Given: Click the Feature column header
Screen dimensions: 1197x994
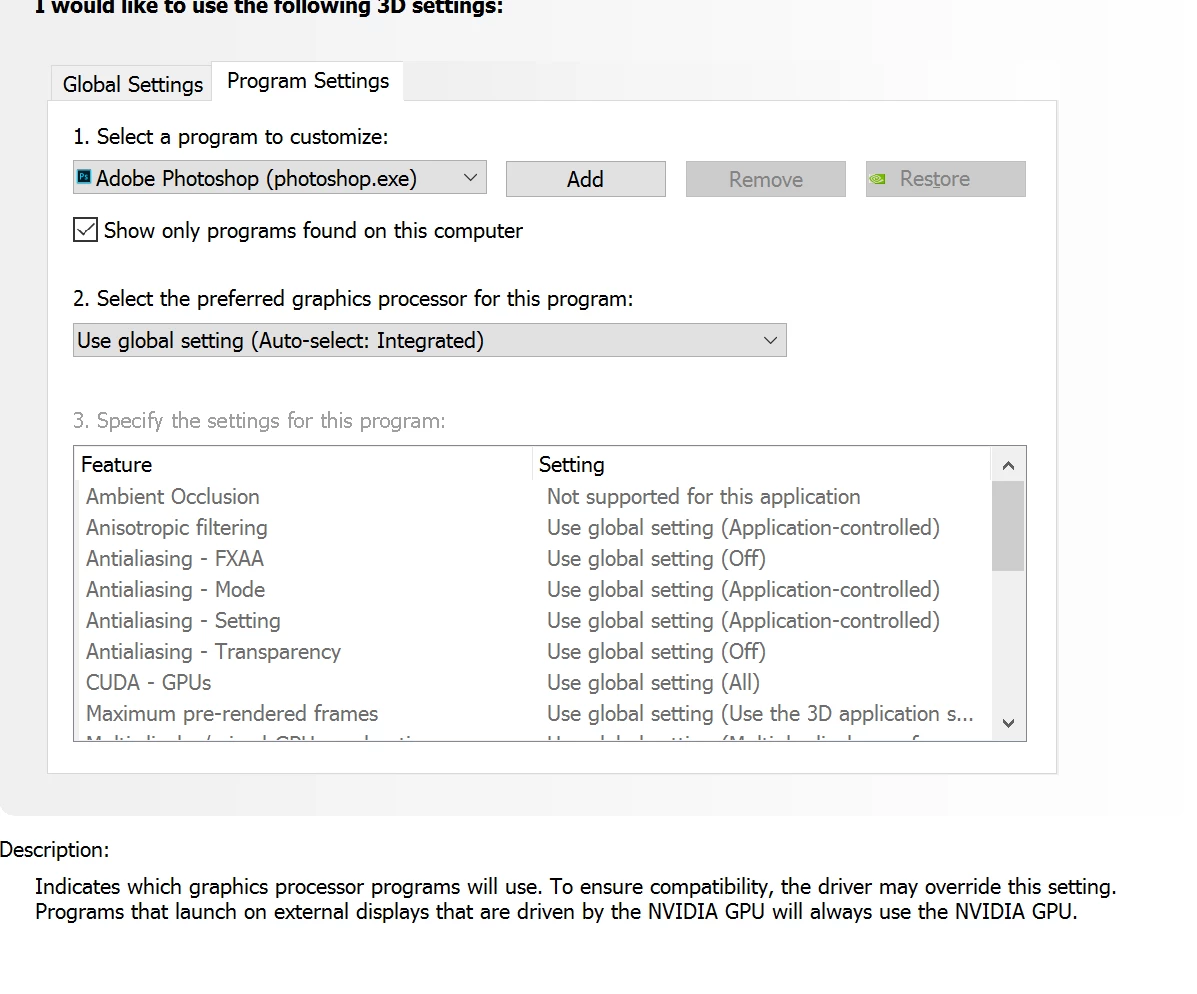Looking at the screenshot, I should pyautogui.click(x=304, y=464).
